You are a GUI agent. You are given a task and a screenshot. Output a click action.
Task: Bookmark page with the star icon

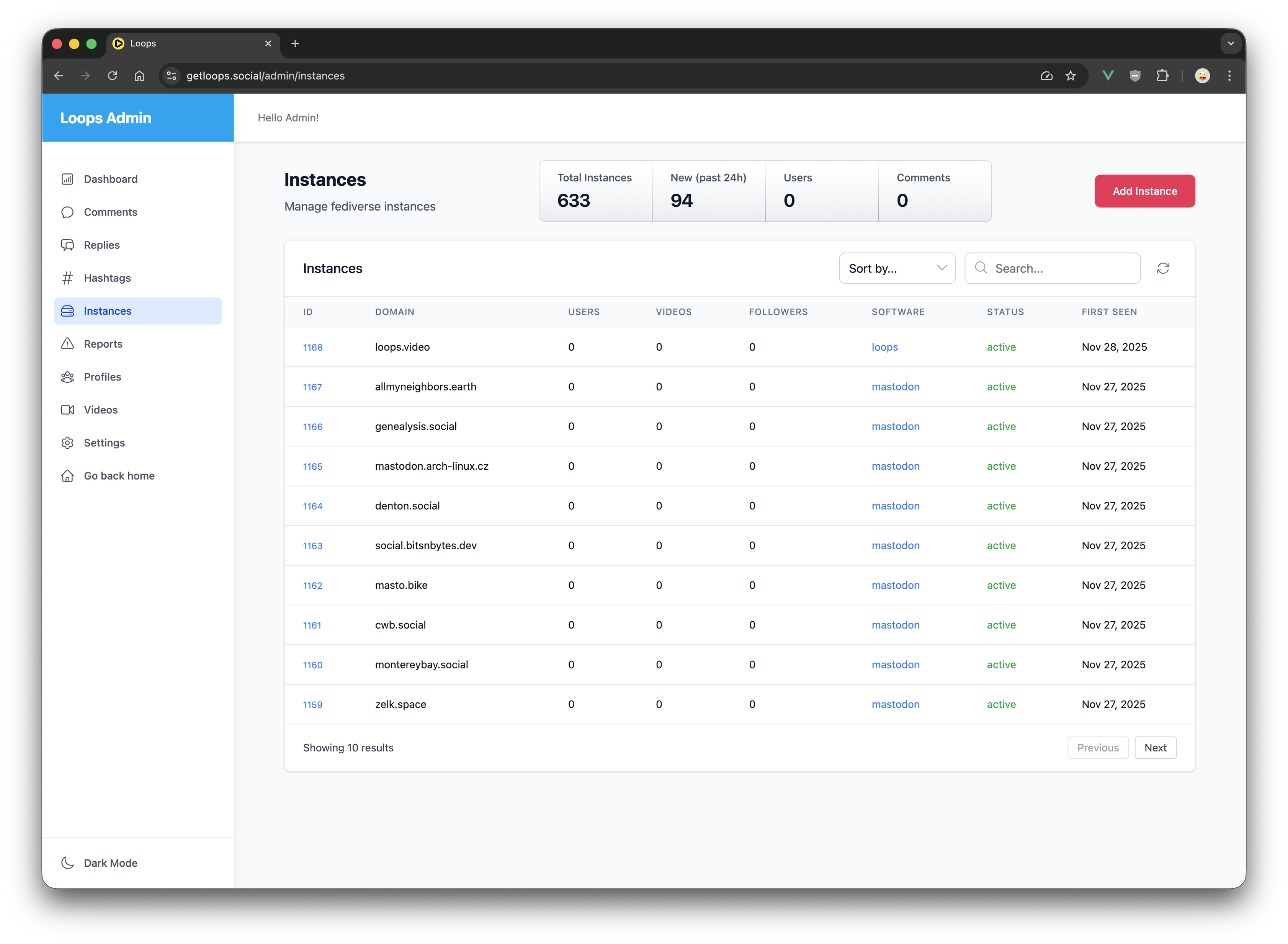click(1071, 76)
